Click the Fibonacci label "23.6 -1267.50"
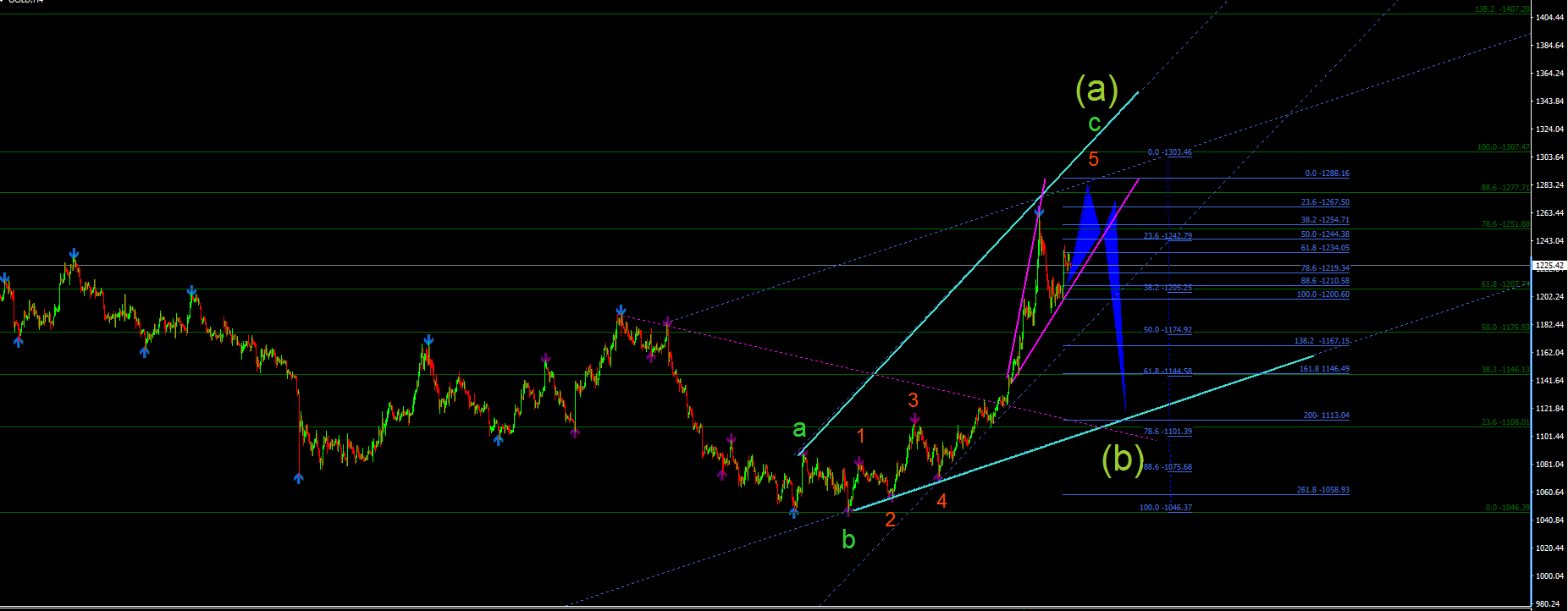 coord(1325,202)
